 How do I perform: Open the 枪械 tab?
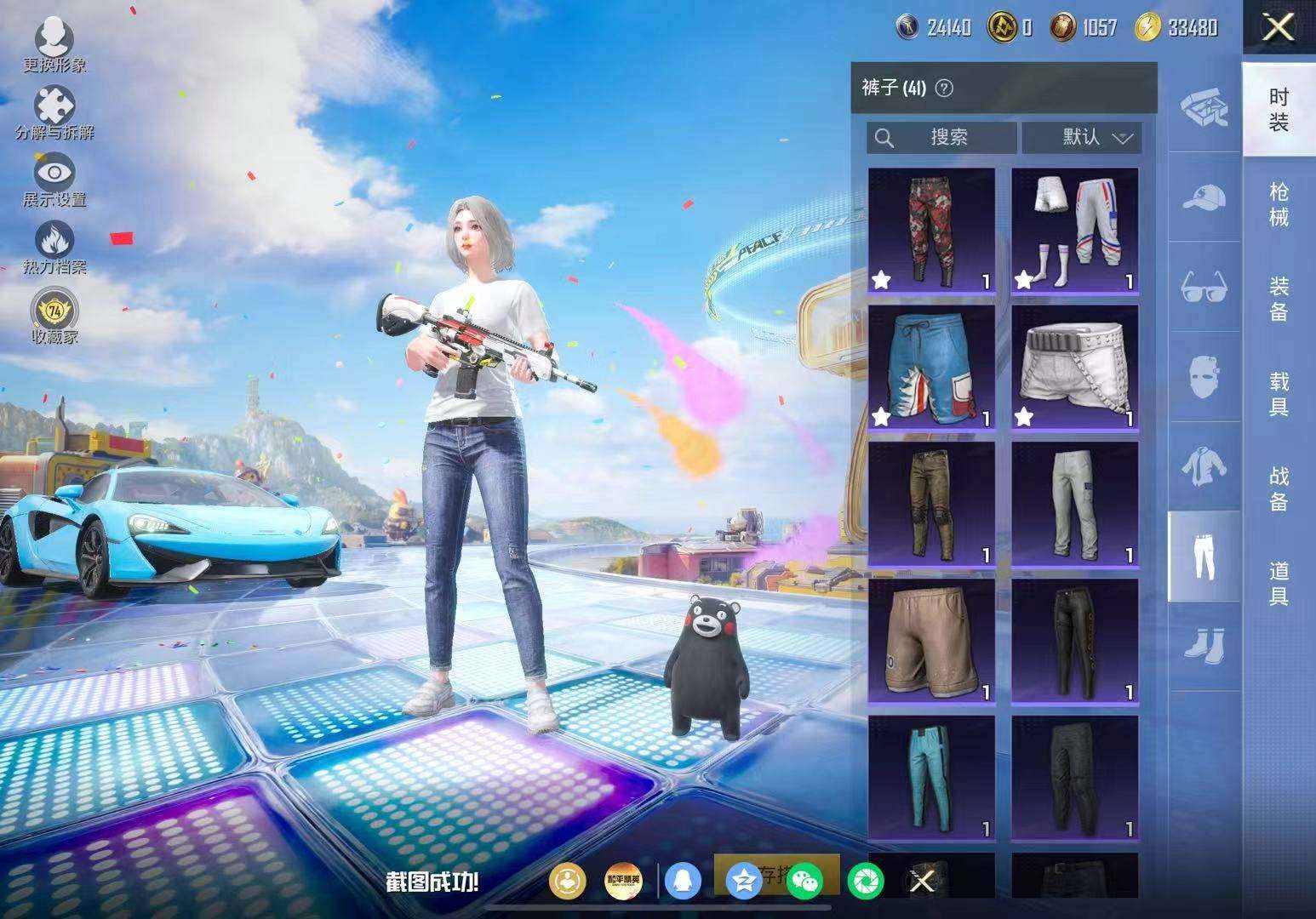click(x=1279, y=204)
